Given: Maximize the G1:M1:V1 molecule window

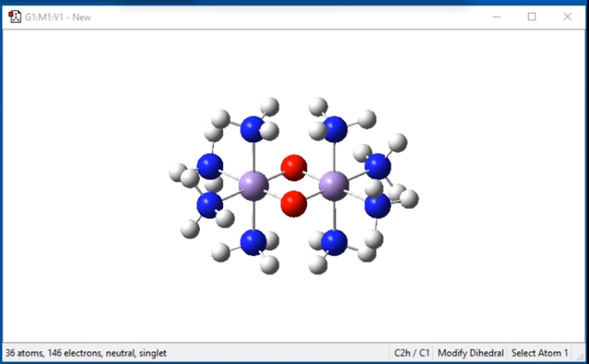Looking at the screenshot, I should (x=532, y=17).
